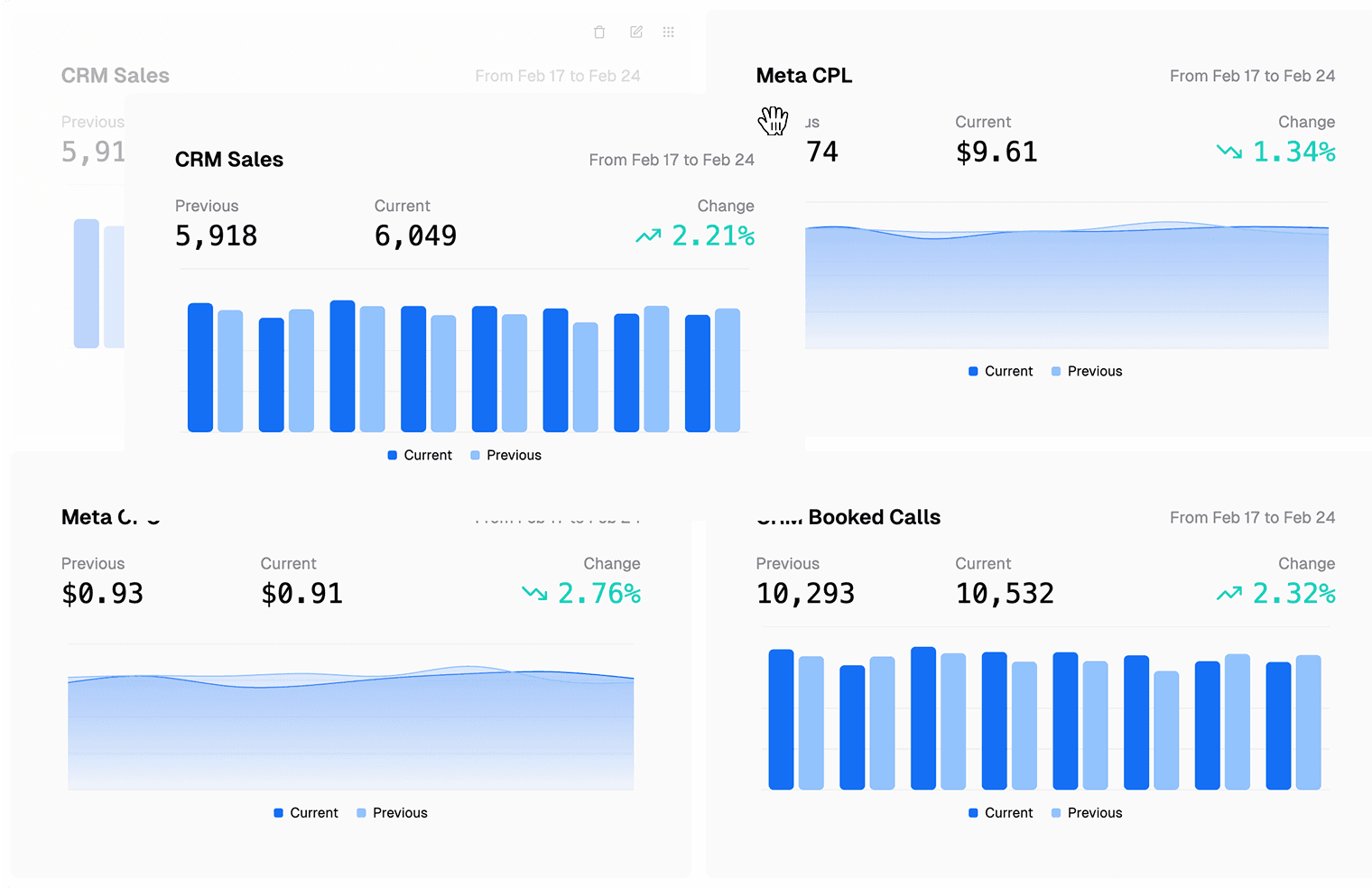Image resolution: width=1372 pixels, height=888 pixels.
Task: Toggle the Current legend on CRM Sales chart
Action: click(x=419, y=455)
